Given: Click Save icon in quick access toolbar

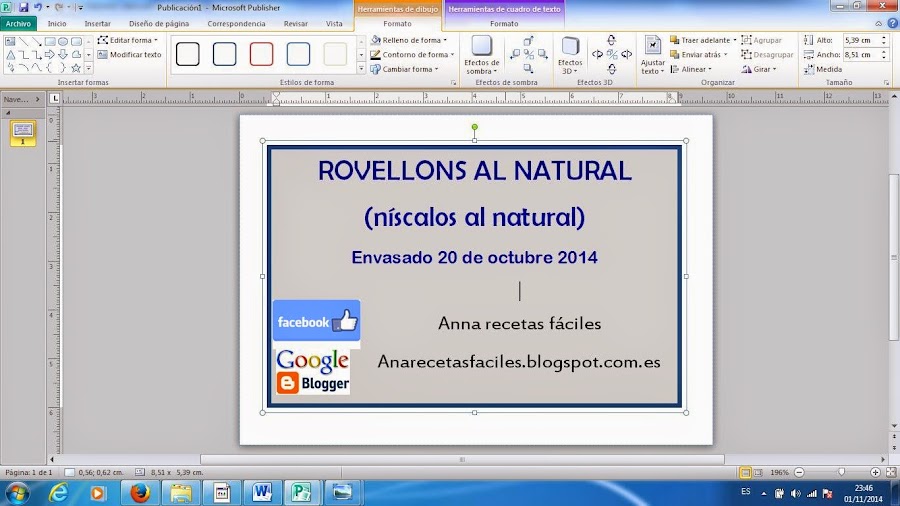Looking at the screenshot, I should tap(24, 7).
